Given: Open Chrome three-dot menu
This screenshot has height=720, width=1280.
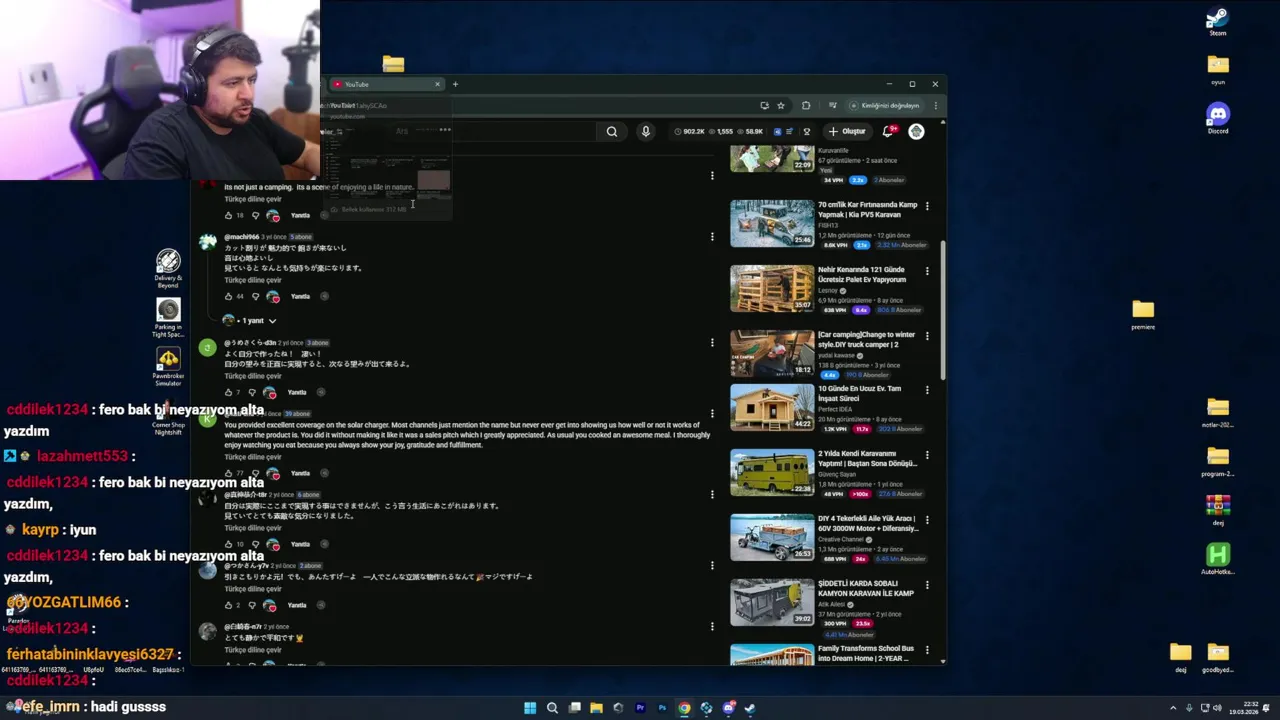Looking at the screenshot, I should pyautogui.click(x=936, y=105).
